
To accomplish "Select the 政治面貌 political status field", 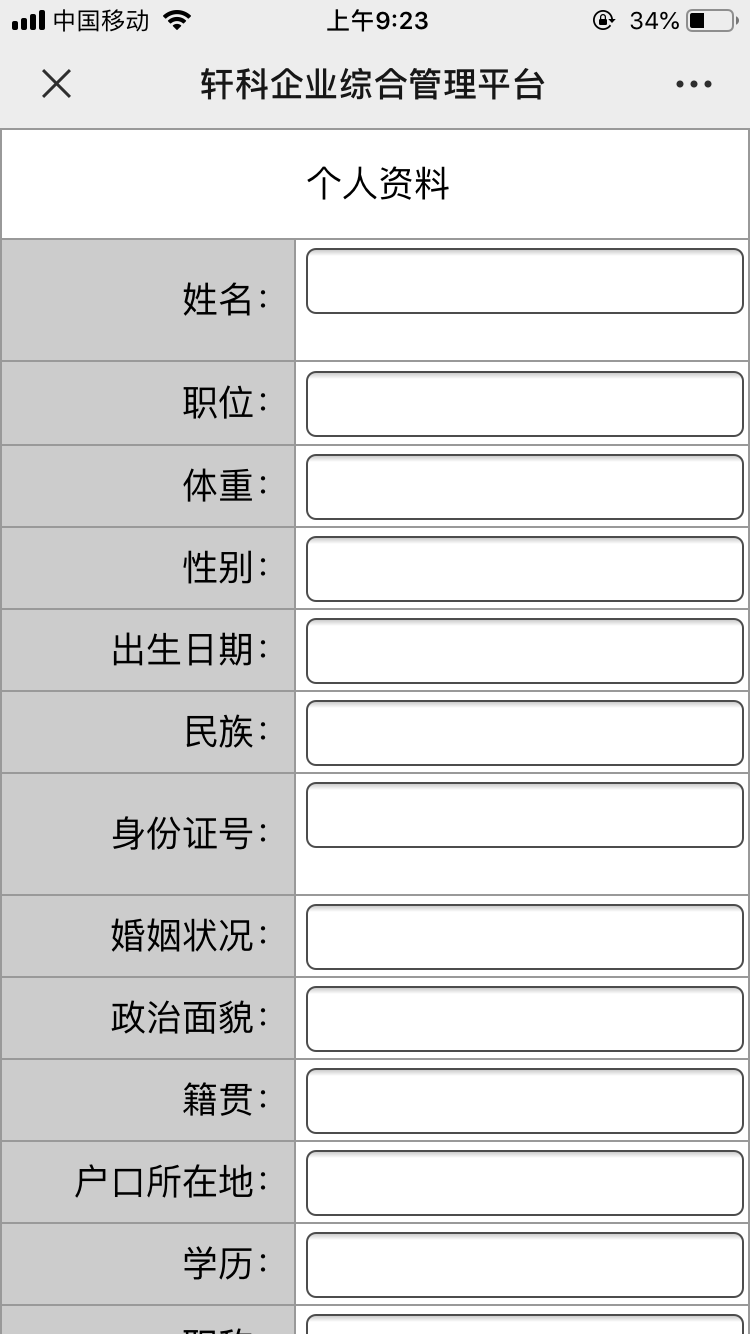I will [524, 1019].
